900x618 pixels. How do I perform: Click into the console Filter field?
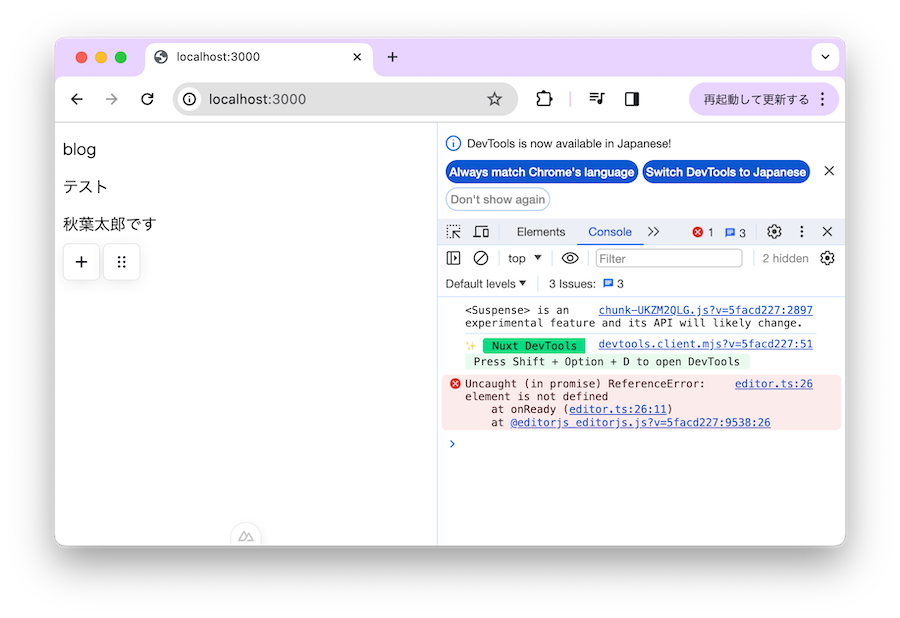pos(668,258)
